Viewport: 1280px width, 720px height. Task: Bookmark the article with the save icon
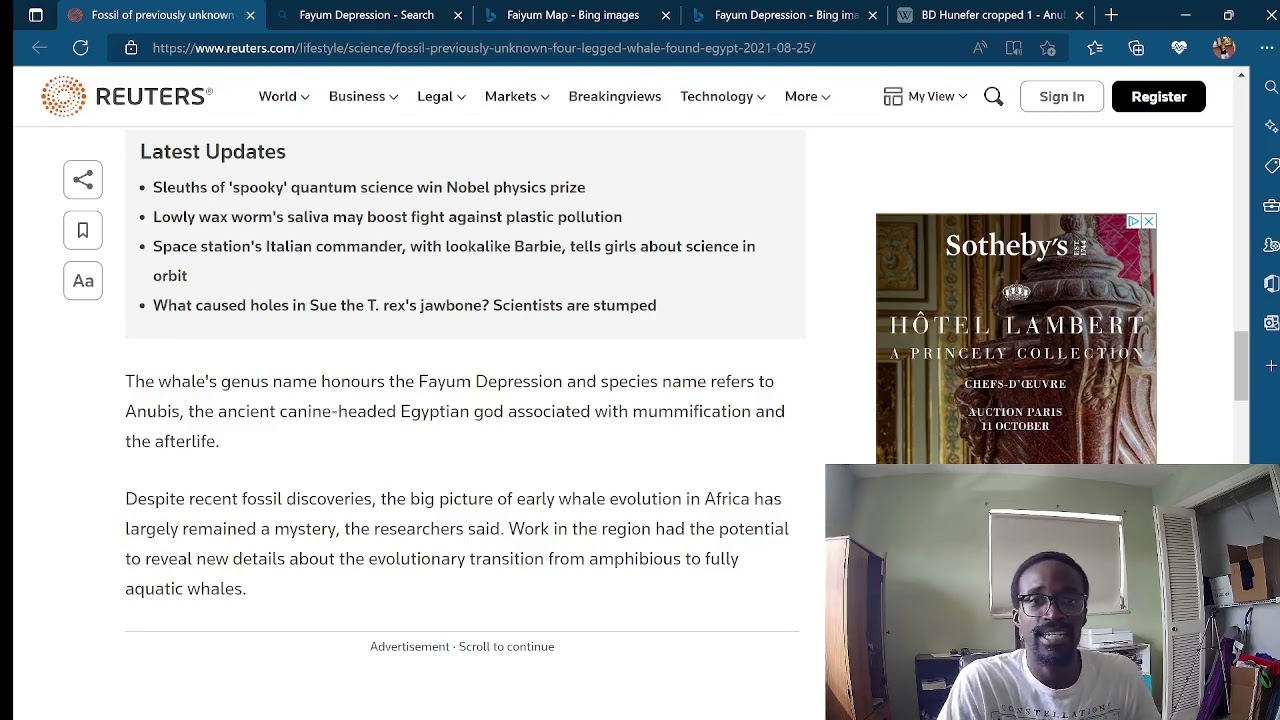(83, 231)
